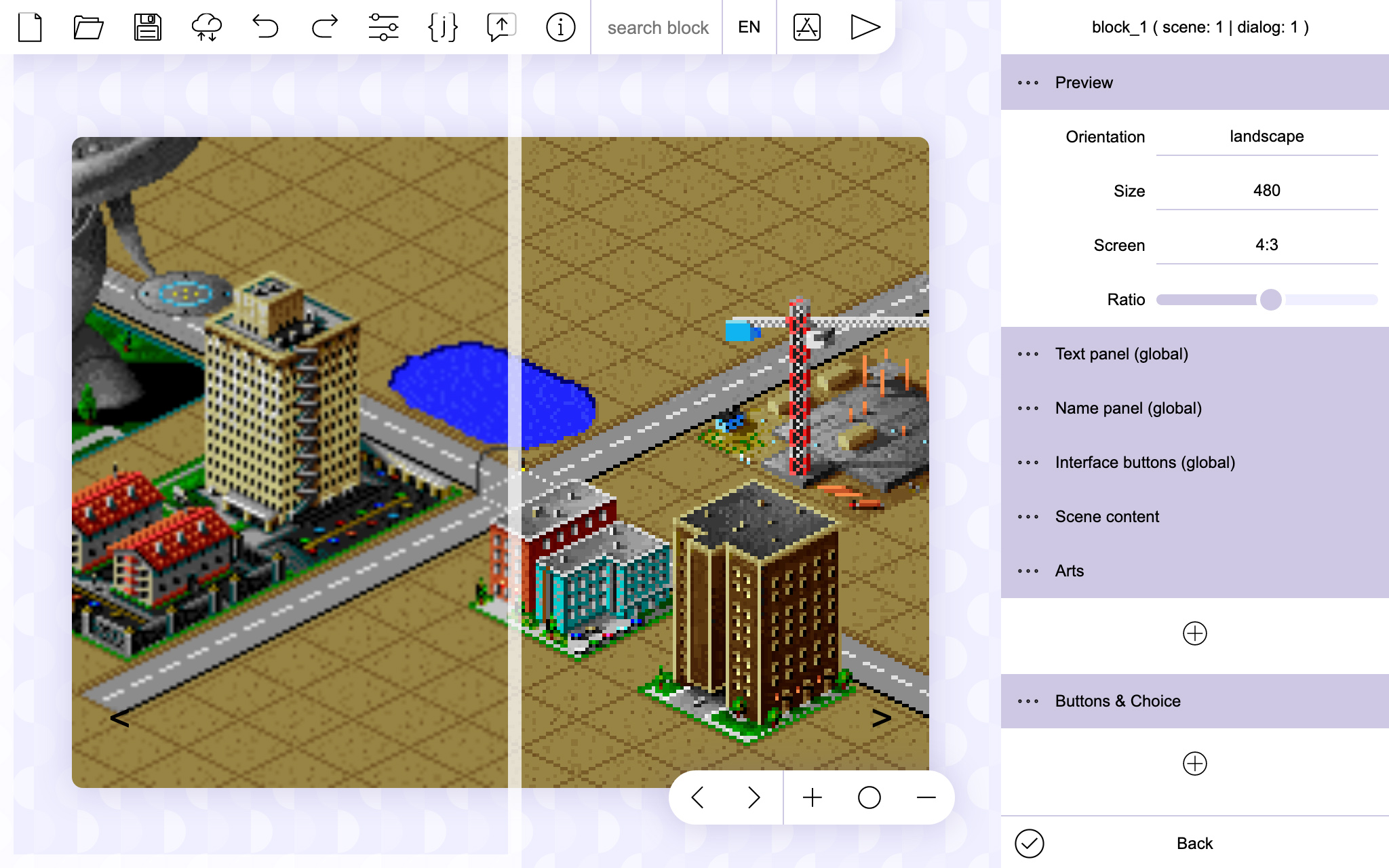Adjust the Ratio slider handle
The image size is (1389, 868).
click(1270, 300)
